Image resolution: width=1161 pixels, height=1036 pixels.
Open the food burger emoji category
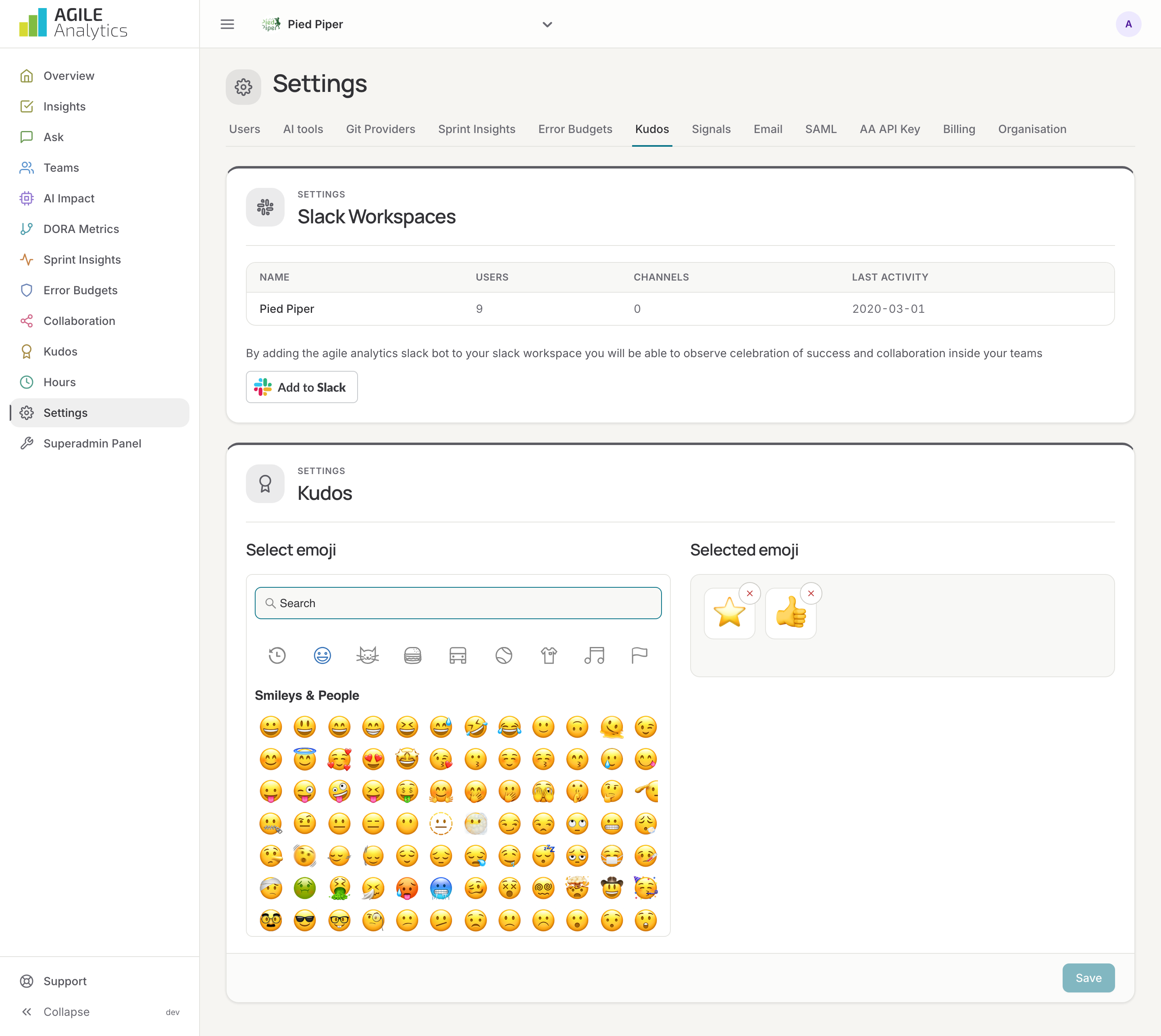[x=413, y=655]
